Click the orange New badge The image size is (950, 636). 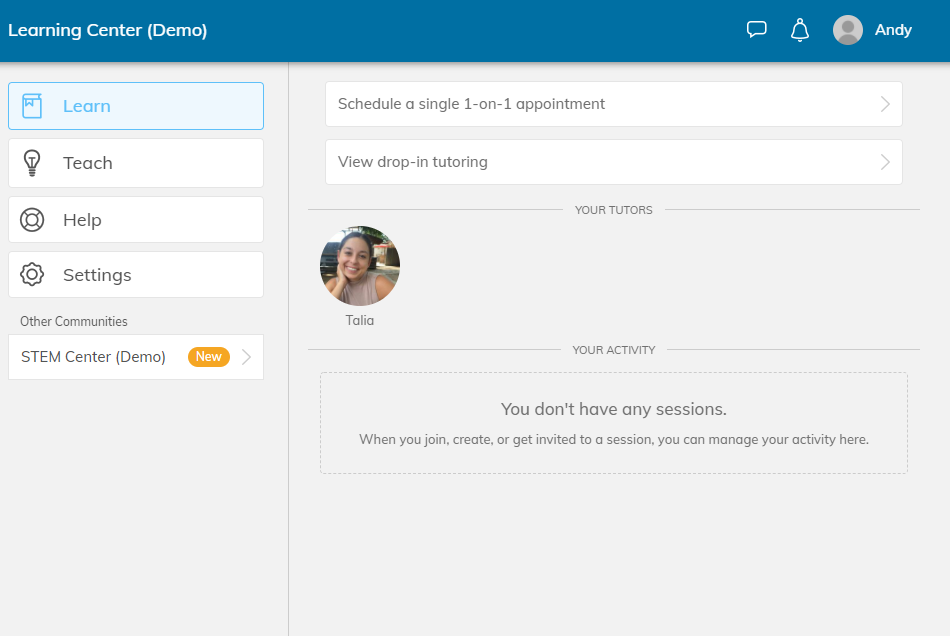tap(209, 357)
